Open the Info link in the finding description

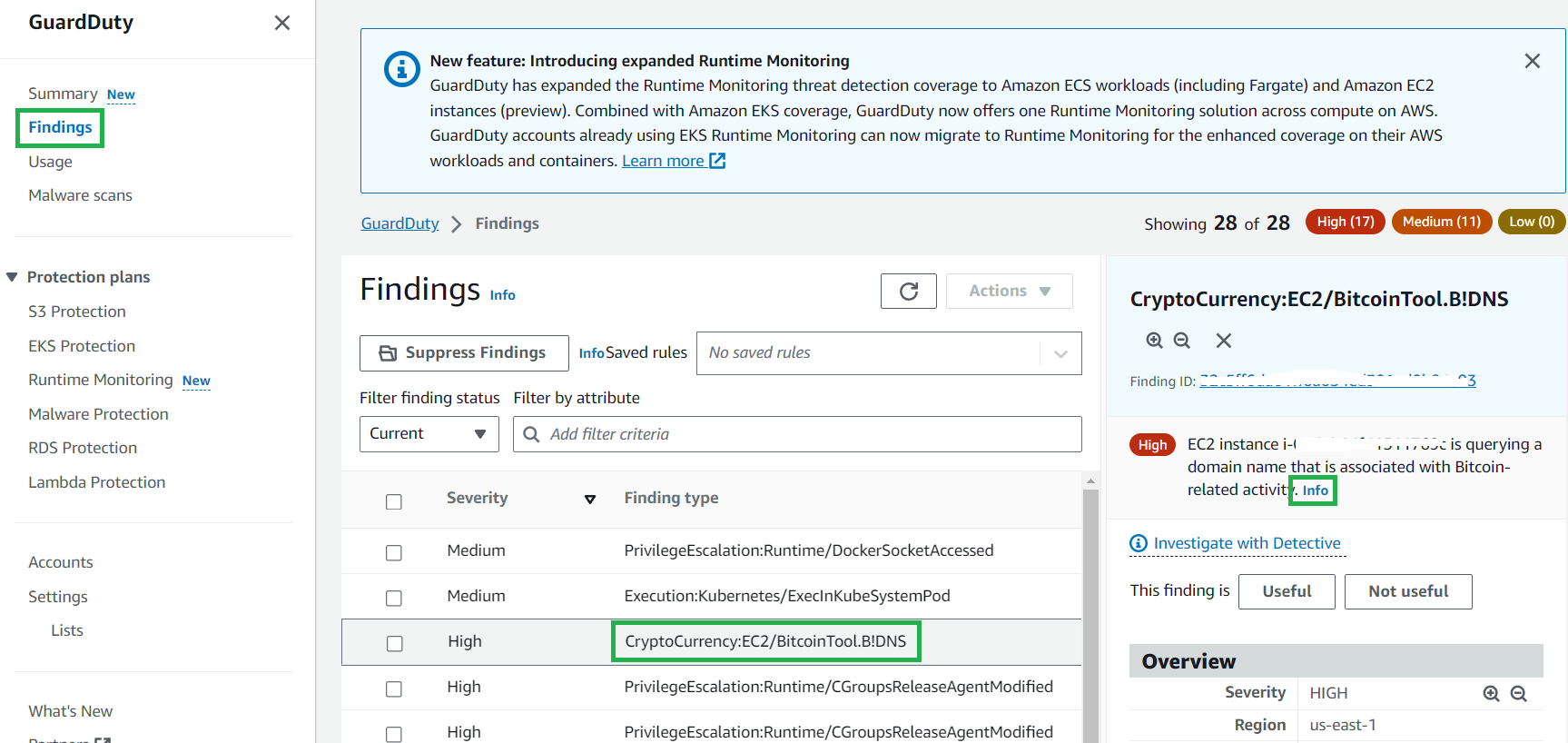pos(1316,490)
